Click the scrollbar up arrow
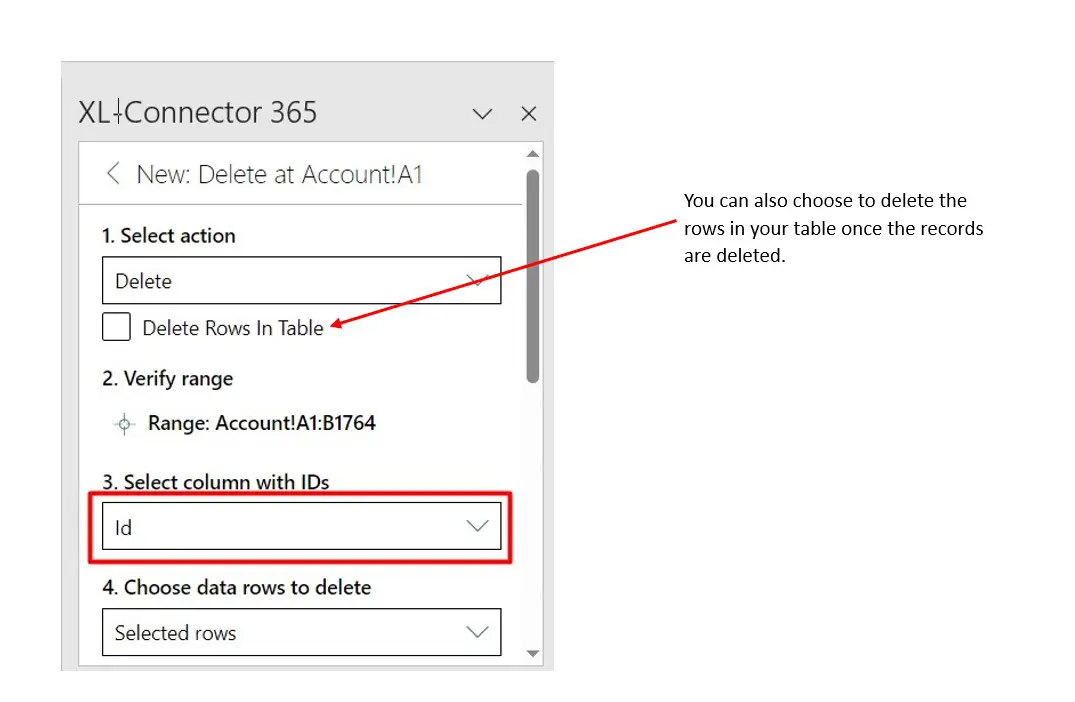The image size is (1075, 702). click(533, 153)
